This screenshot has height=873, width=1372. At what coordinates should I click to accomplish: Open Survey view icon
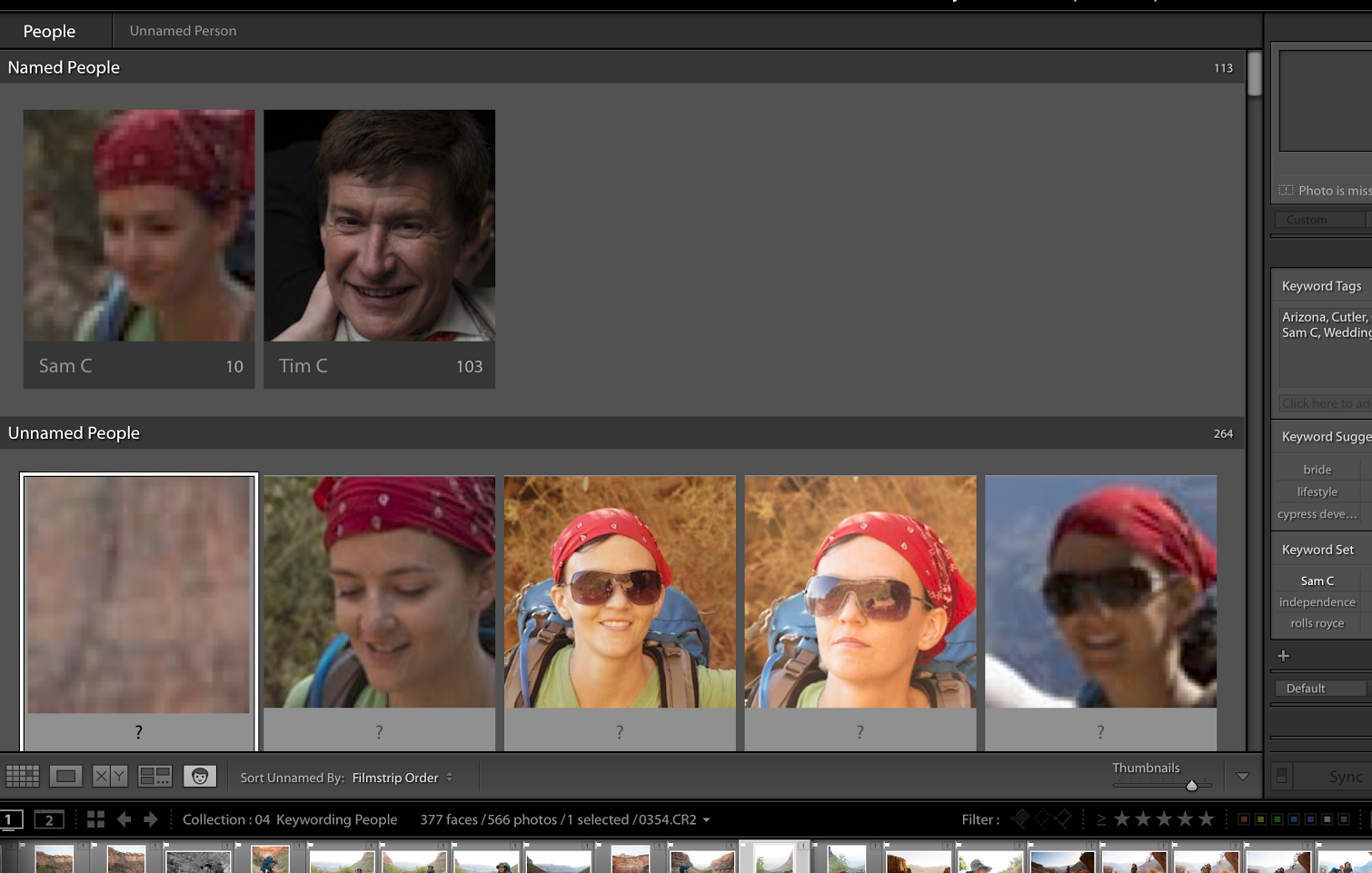click(x=154, y=776)
